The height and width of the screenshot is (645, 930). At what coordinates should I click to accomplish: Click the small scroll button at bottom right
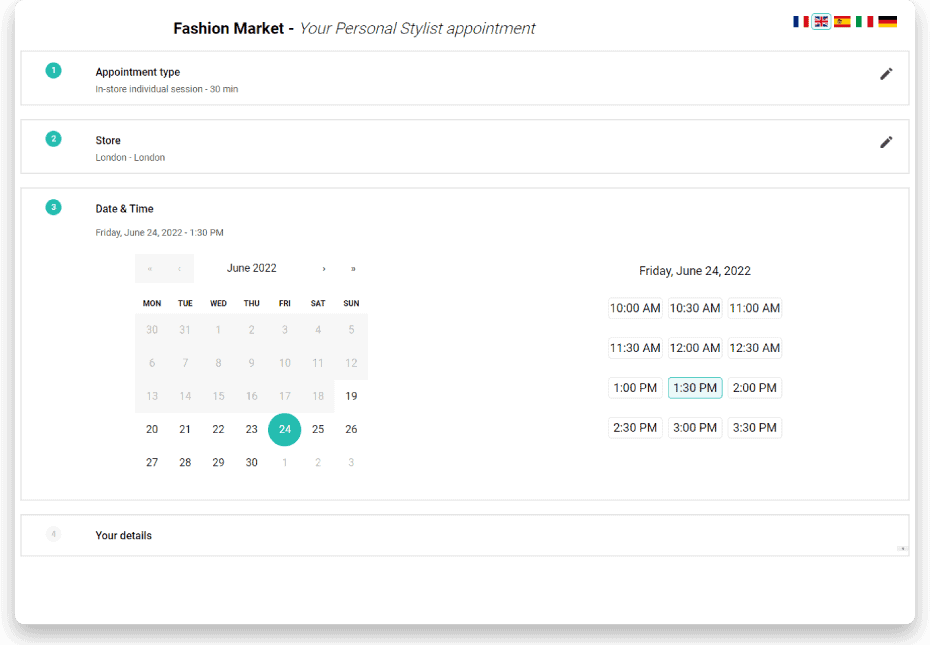click(x=902, y=549)
